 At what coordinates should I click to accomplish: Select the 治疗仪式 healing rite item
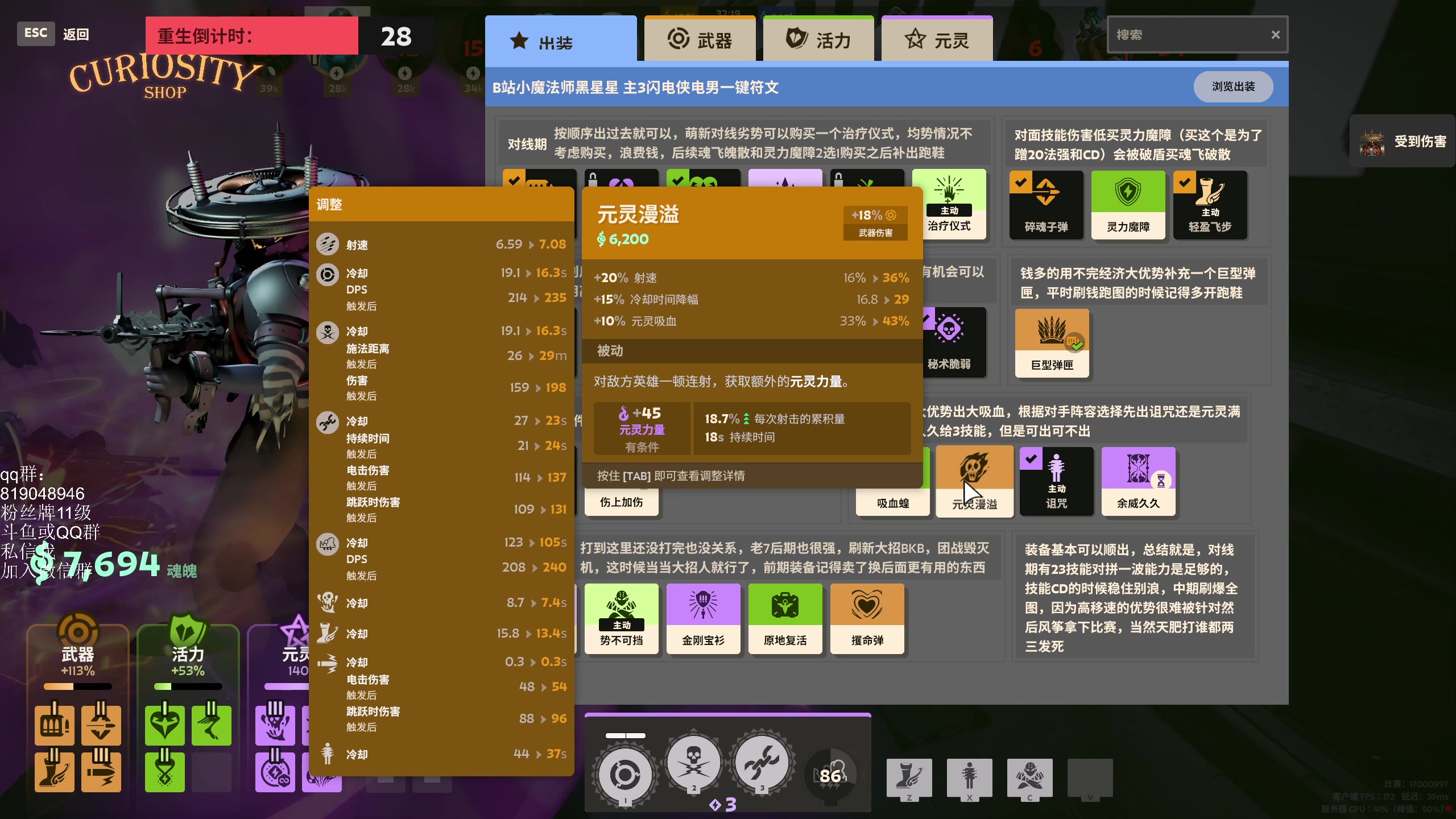949,205
